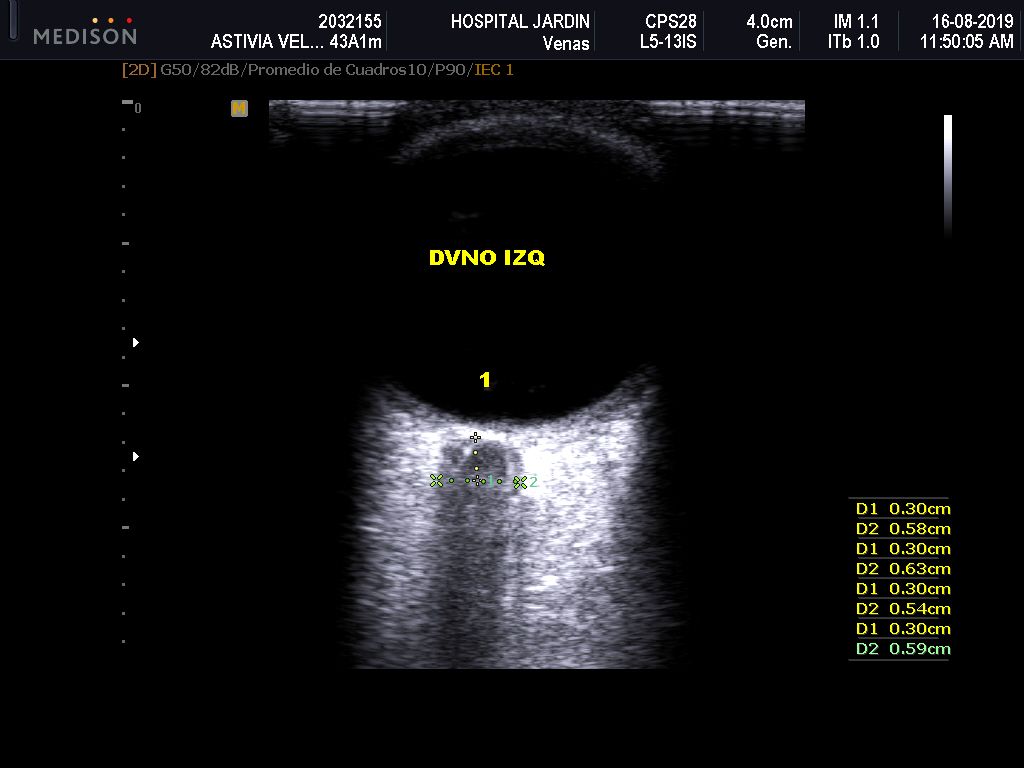Select the D2 0.59cm measurement result
Image resolution: width=1024 pixels, height=768 pixels.
point(902,649)
